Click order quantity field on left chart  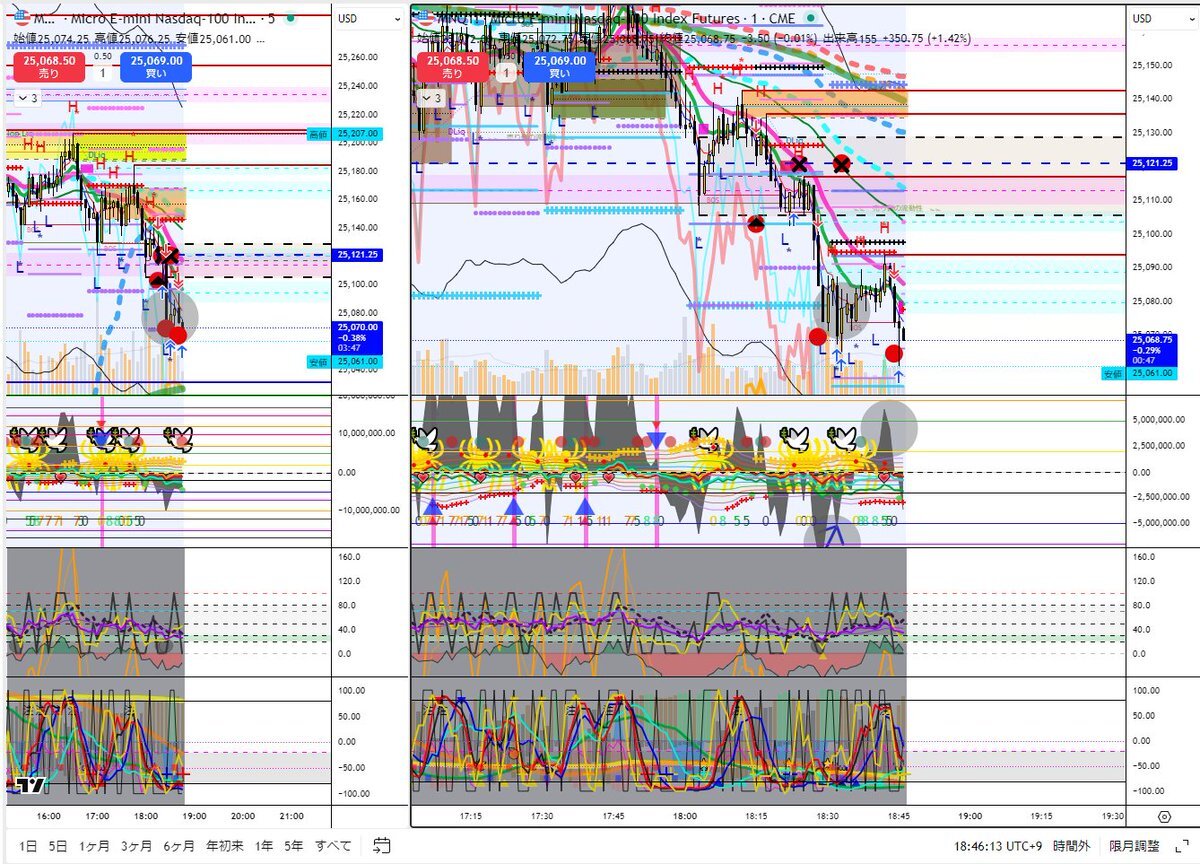click(x=102, y=73)
